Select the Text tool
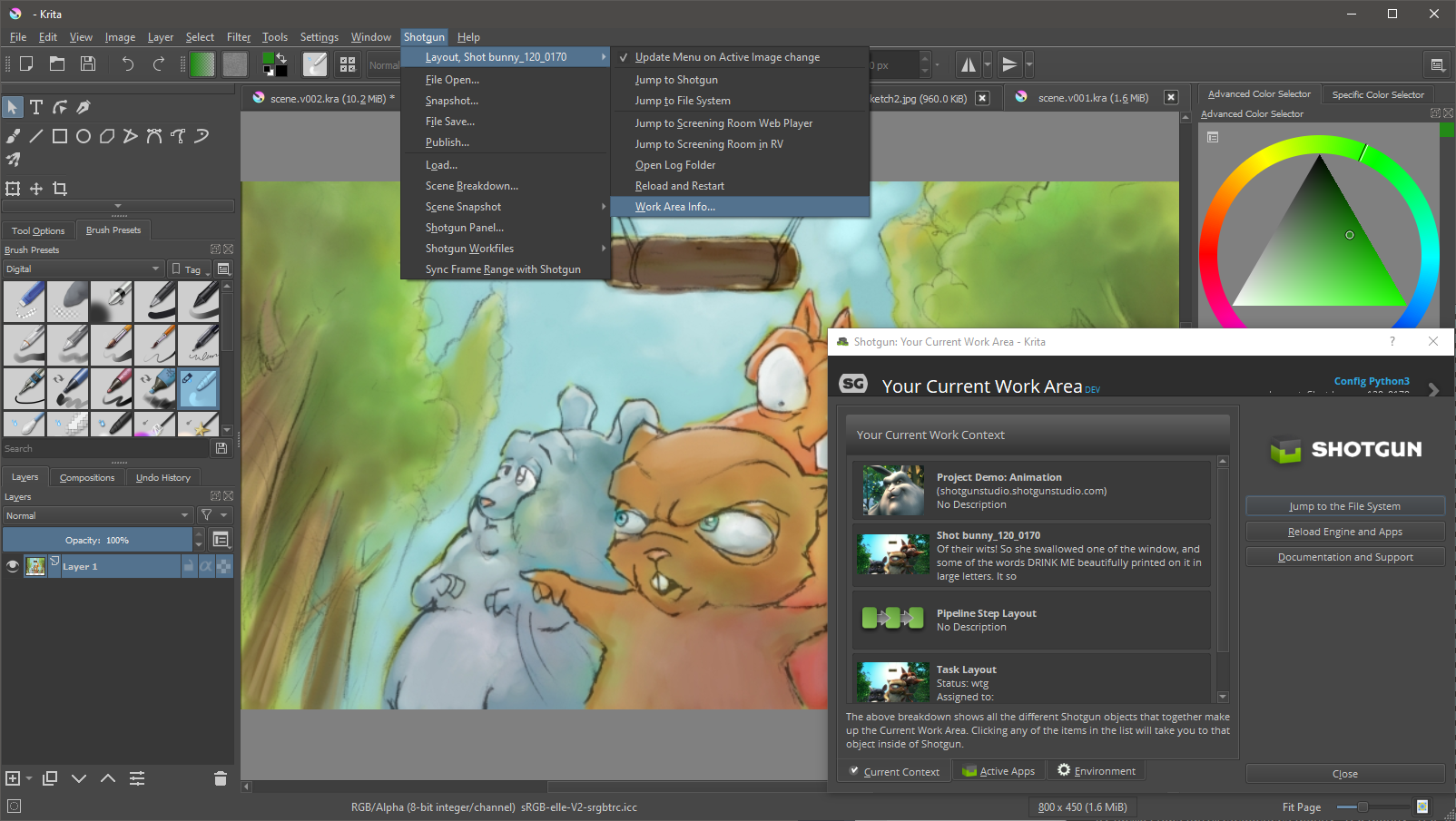 (x=36, y=107)
